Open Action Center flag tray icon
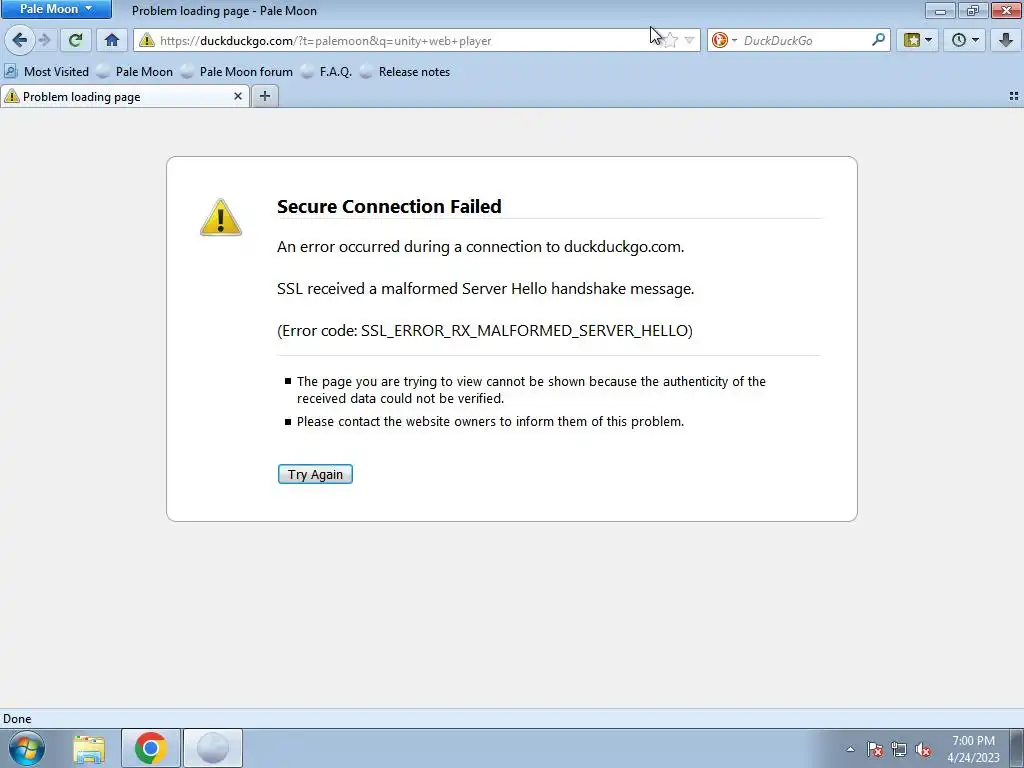1024x768 pixels. 875,749
